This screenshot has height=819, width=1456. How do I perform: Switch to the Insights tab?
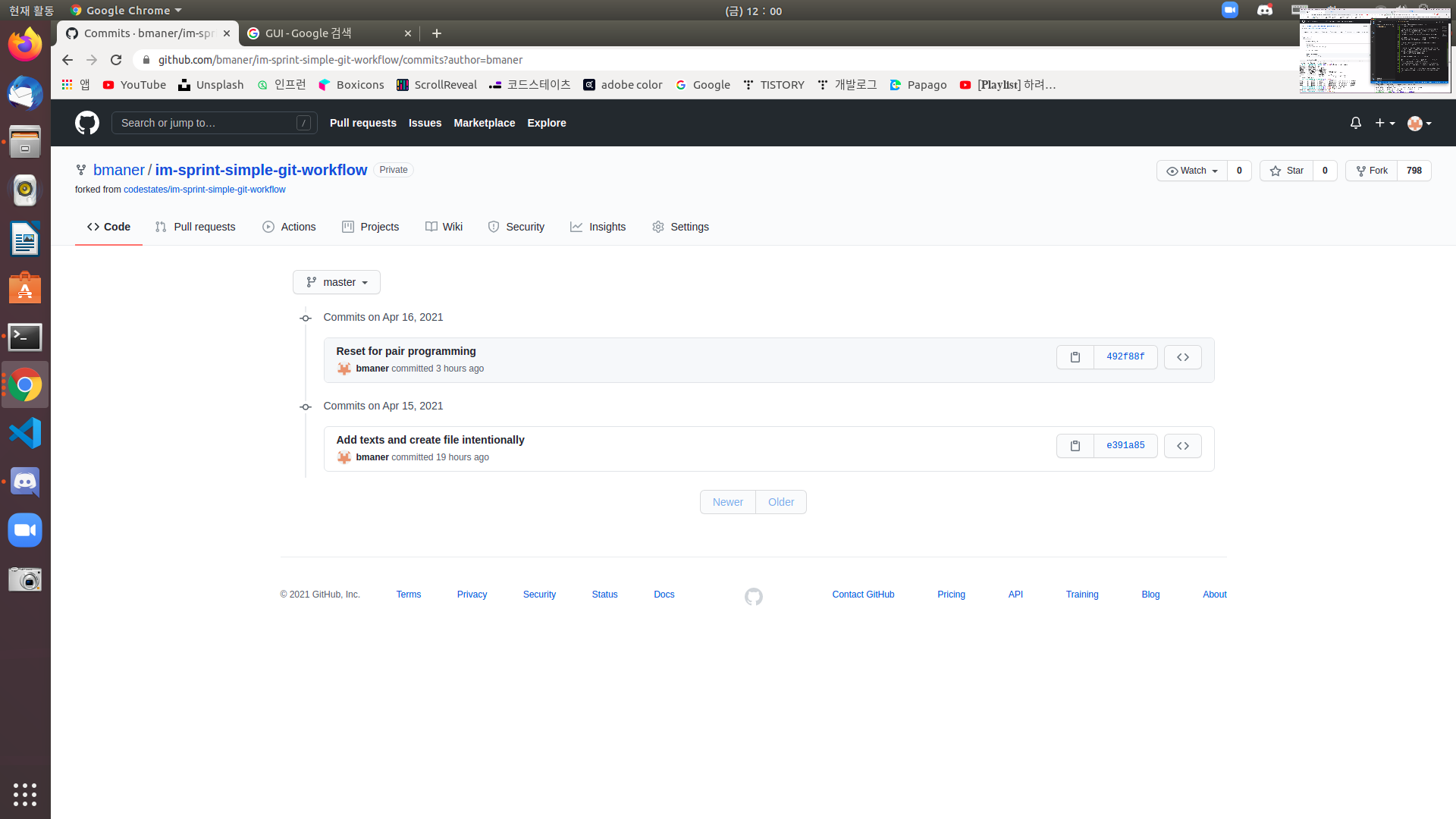pos(598,227)
